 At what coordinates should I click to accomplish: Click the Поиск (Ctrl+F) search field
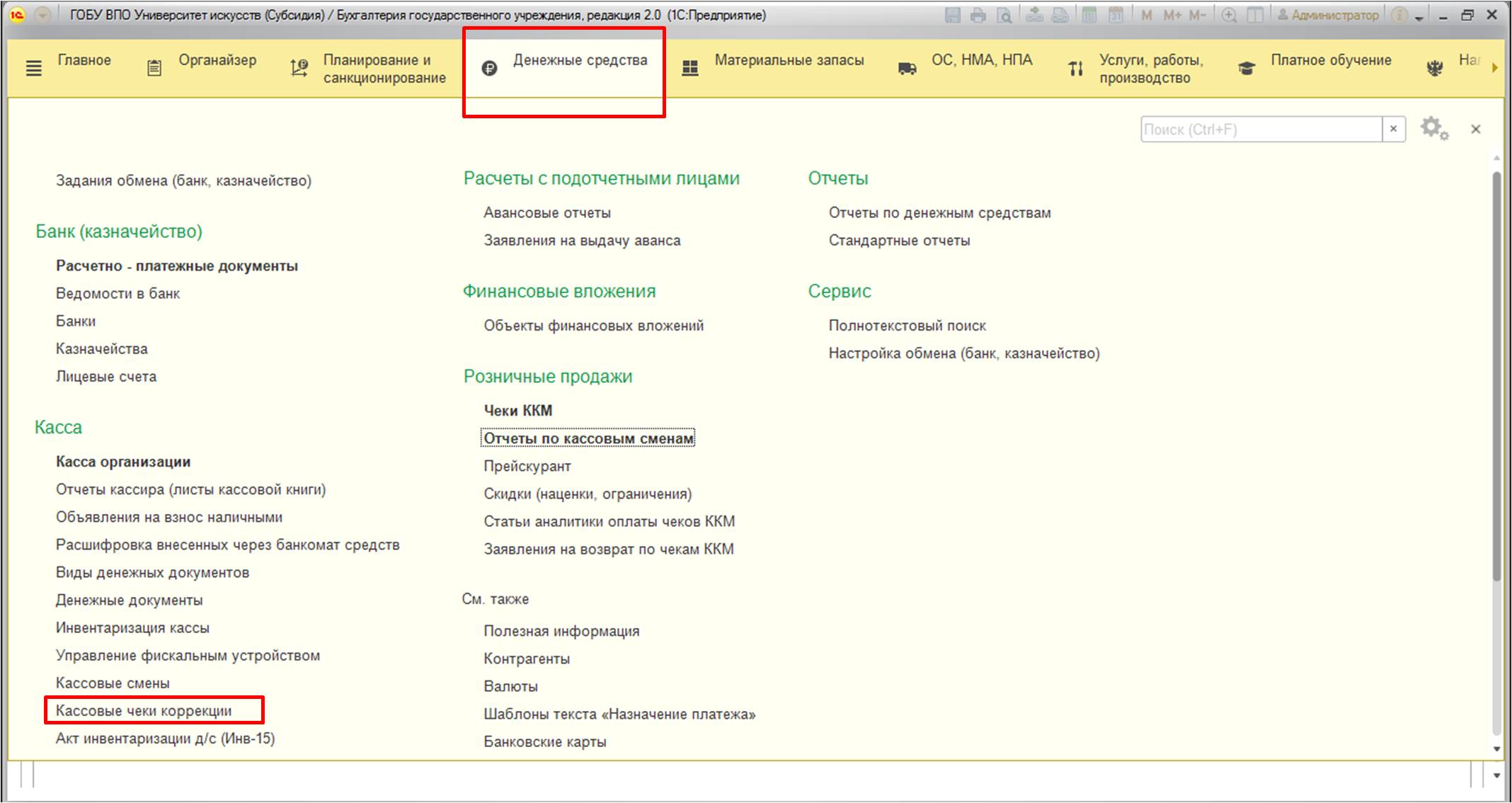(1260, 130)
